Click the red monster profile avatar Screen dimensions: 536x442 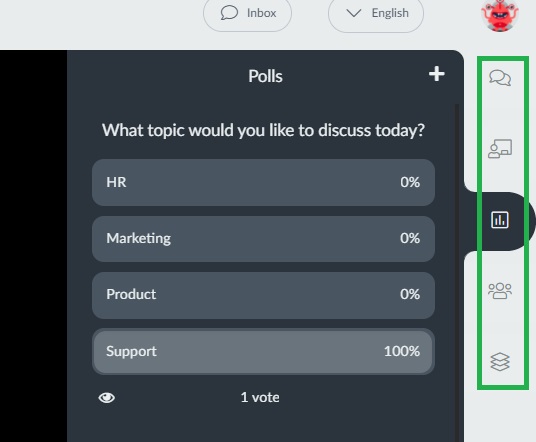click(499, 15)
